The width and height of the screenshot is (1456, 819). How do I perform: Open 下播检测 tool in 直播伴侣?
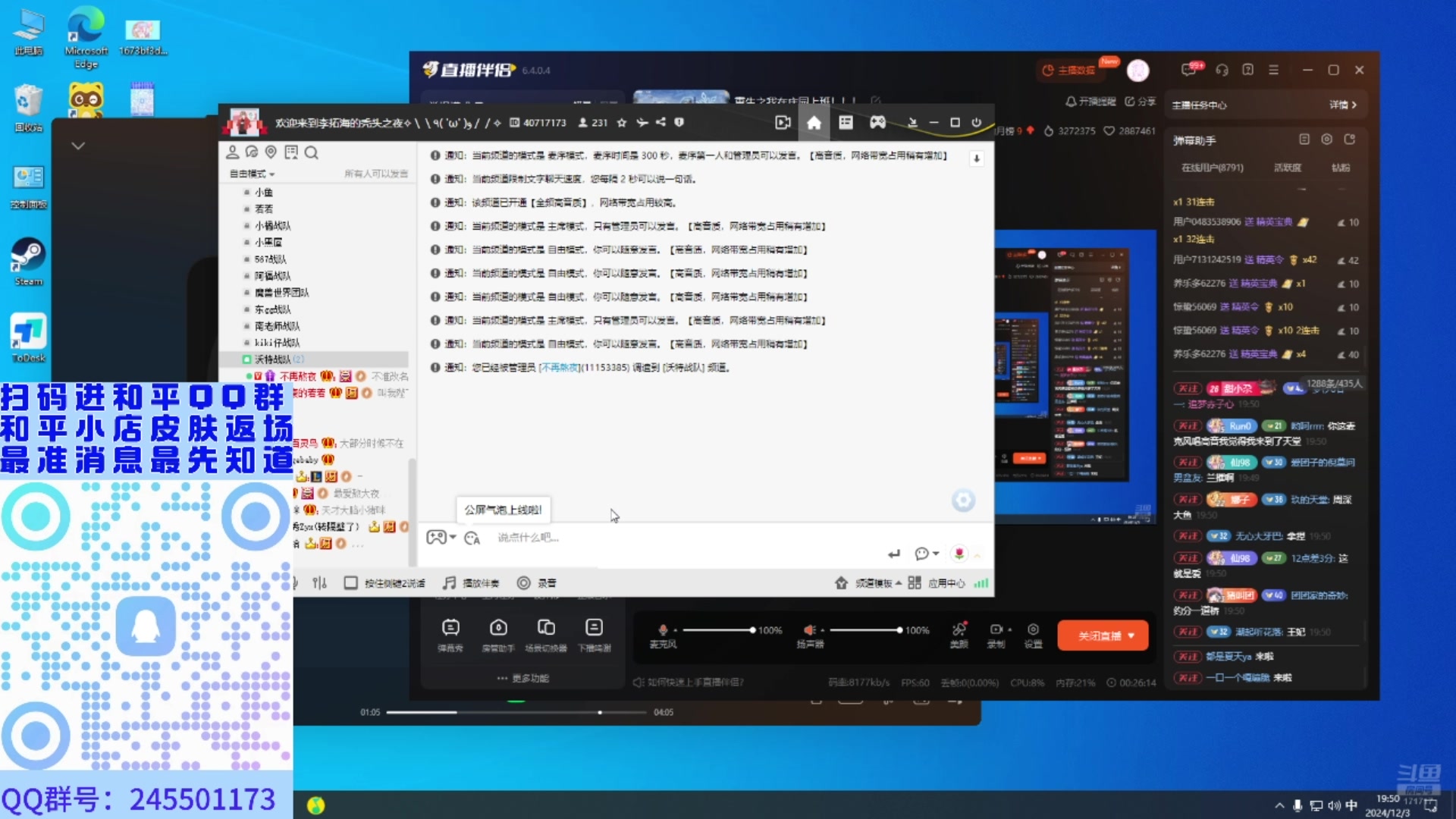coord(594,635)
